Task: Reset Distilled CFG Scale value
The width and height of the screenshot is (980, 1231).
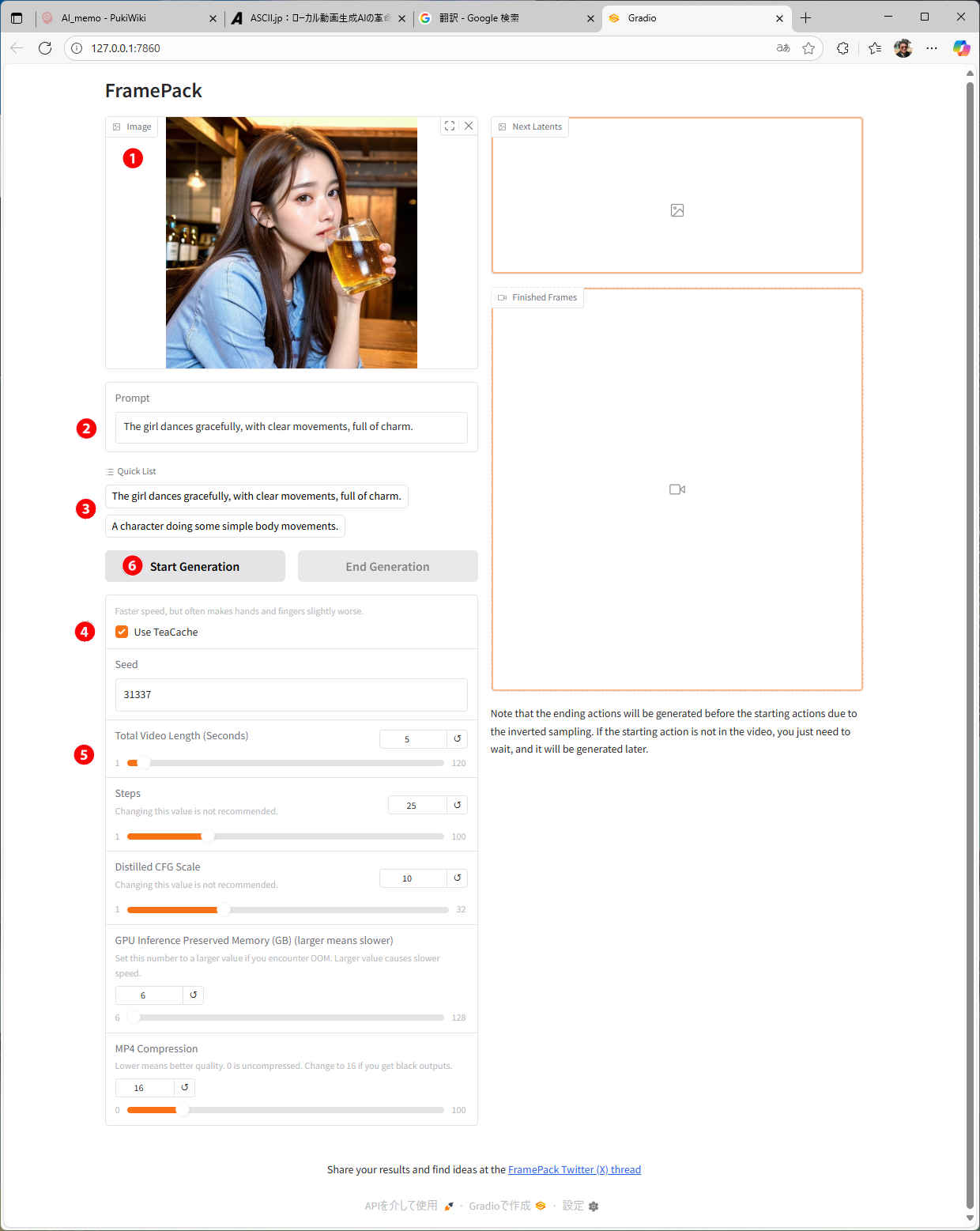Action: tap(457, 878)
